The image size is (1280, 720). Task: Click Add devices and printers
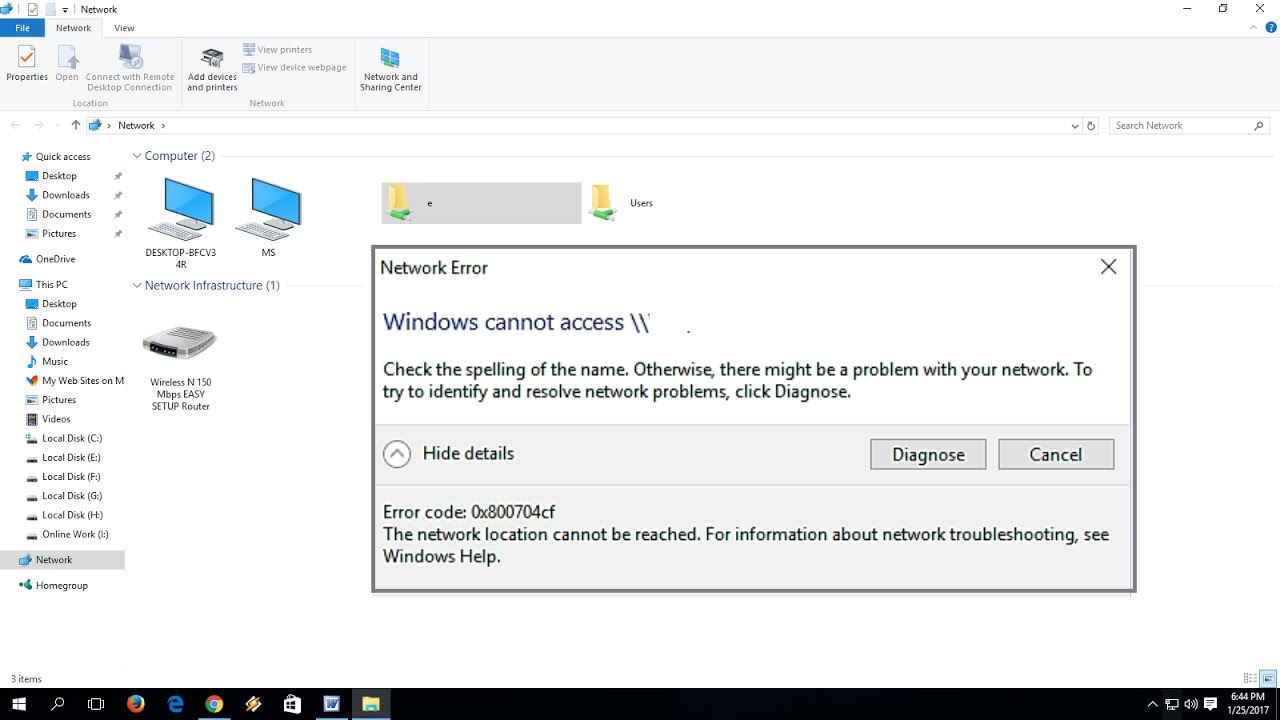(x=212, y=68)
